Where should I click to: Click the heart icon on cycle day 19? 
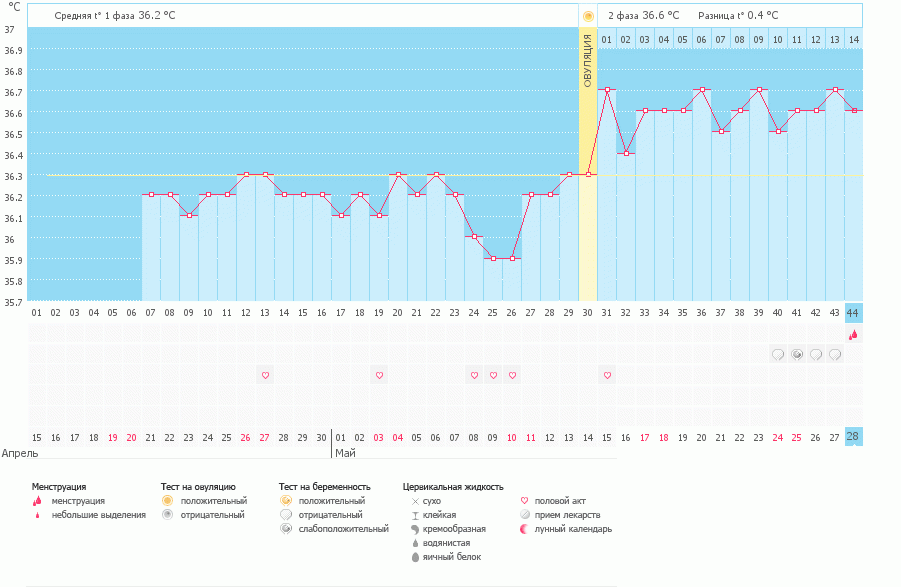[x=379, y=375]
